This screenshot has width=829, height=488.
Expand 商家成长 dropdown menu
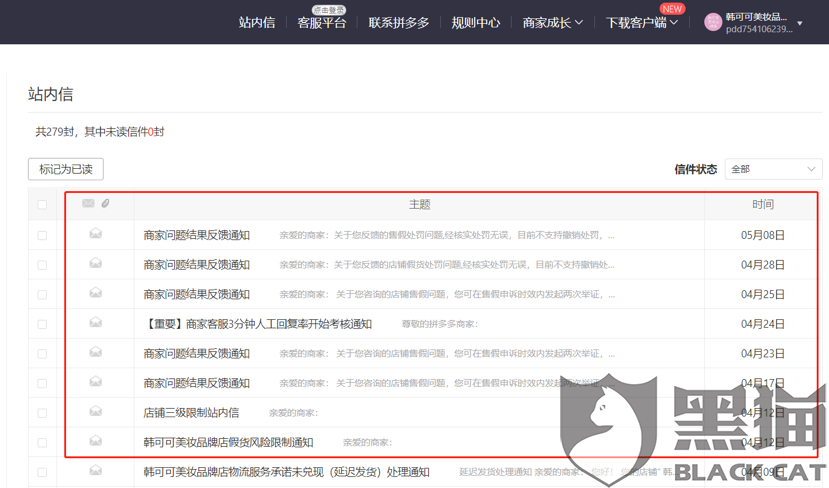point(552,23)
